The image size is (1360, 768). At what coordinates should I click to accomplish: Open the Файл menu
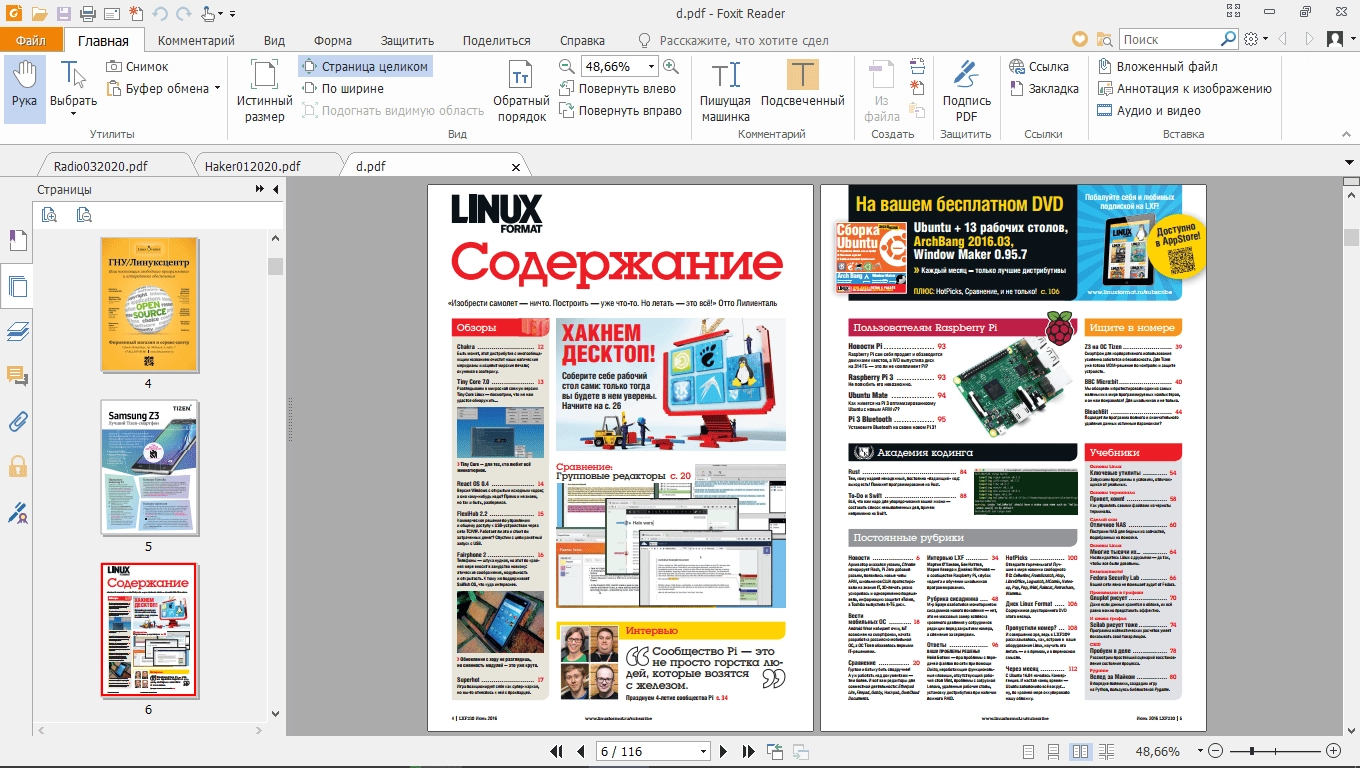point(31,40)
